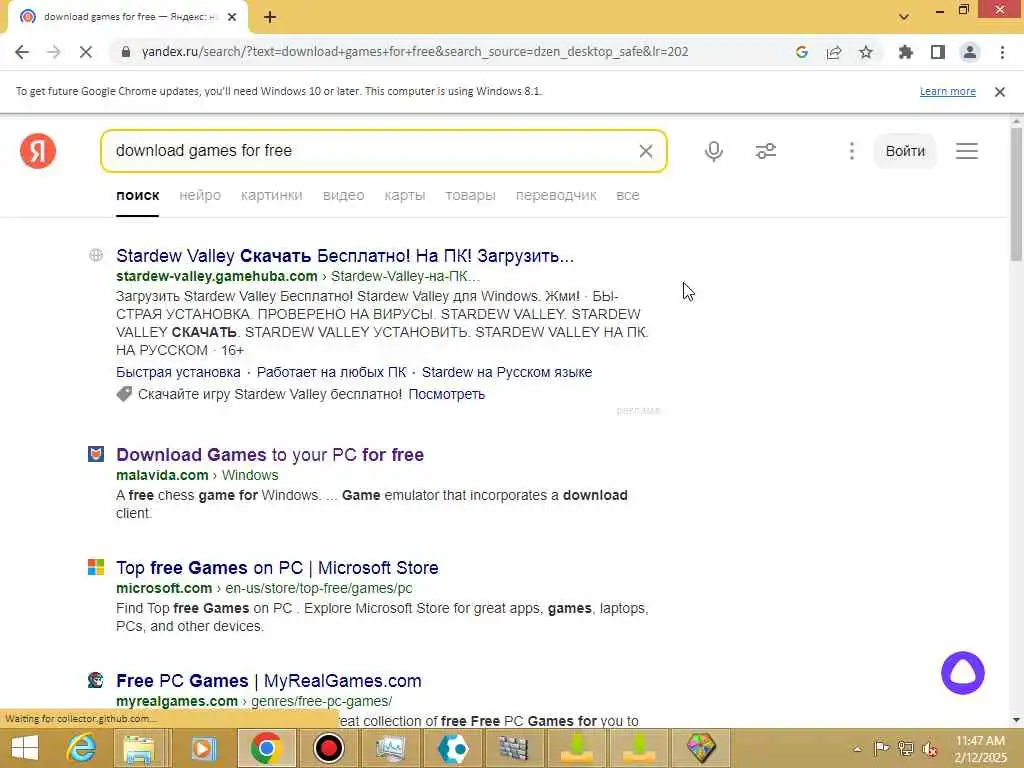The width and height of the screenshot is (1024, 768).
Task: Switch to the товары tab
Action: pos(470,195)
